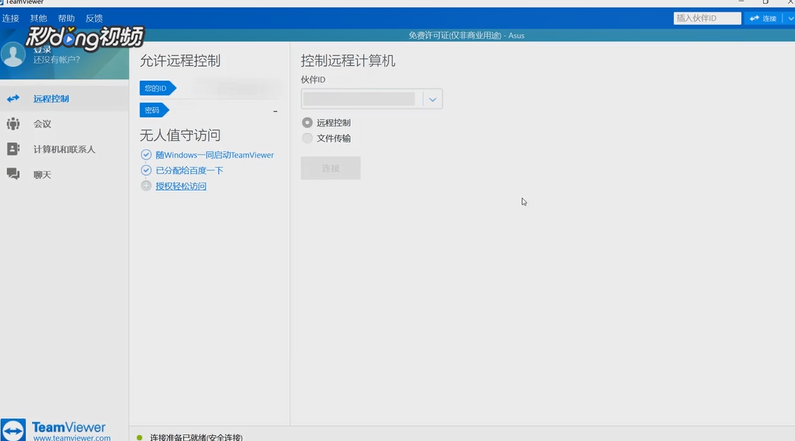Open the 其他 menu
Image resolution: width=795 pixels, height=441 pixels.
[39, 19]
